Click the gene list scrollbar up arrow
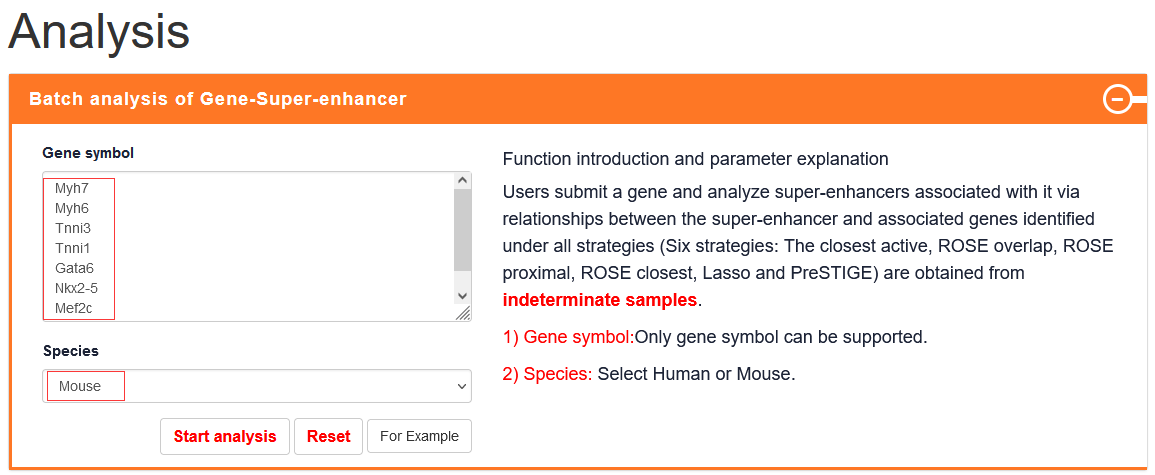 (462, 180)
